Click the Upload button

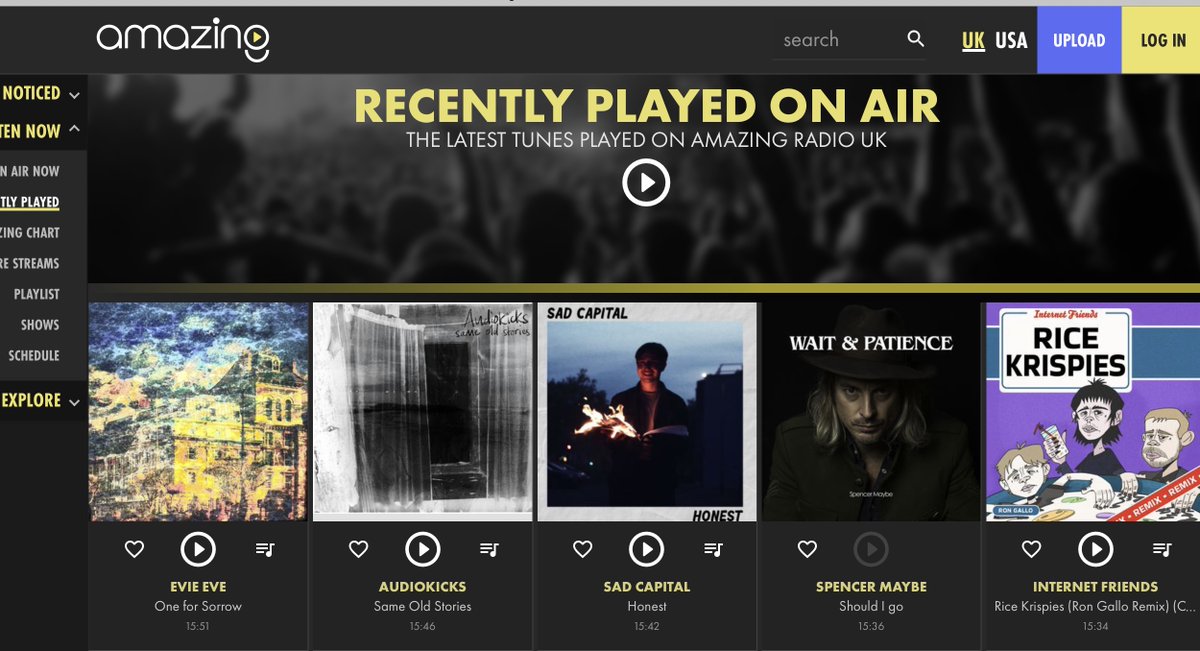coord(1079,40)
